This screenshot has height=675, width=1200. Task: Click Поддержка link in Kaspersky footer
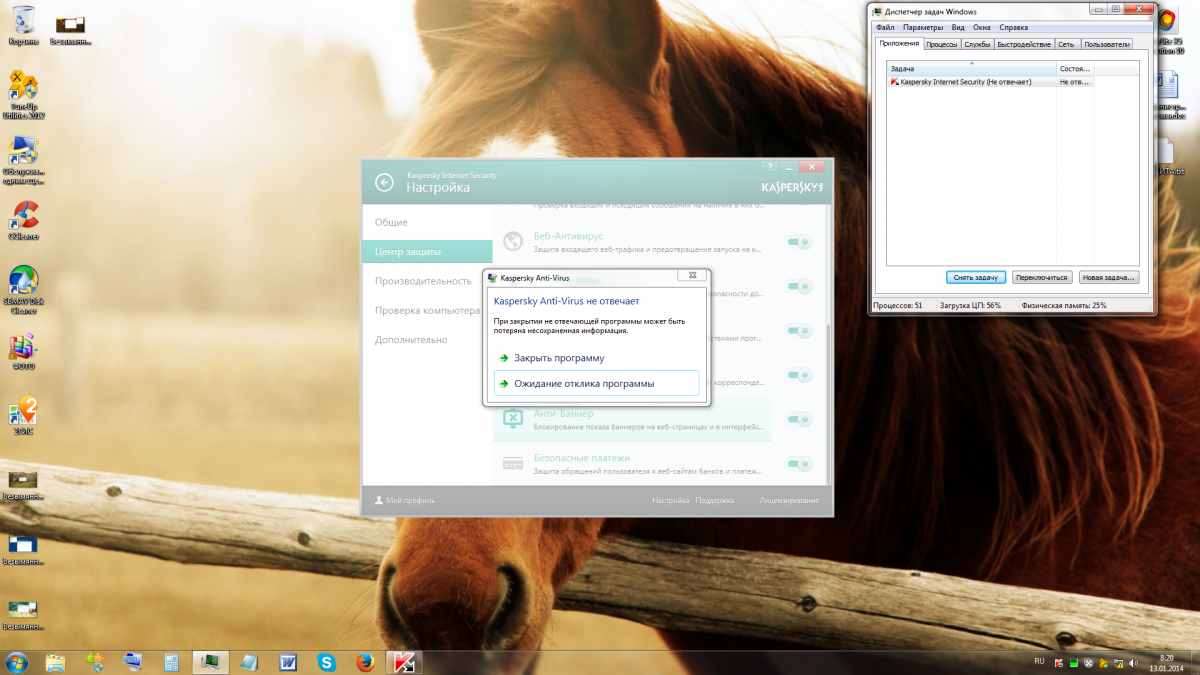pyautogui.click(x=715, y=500)
